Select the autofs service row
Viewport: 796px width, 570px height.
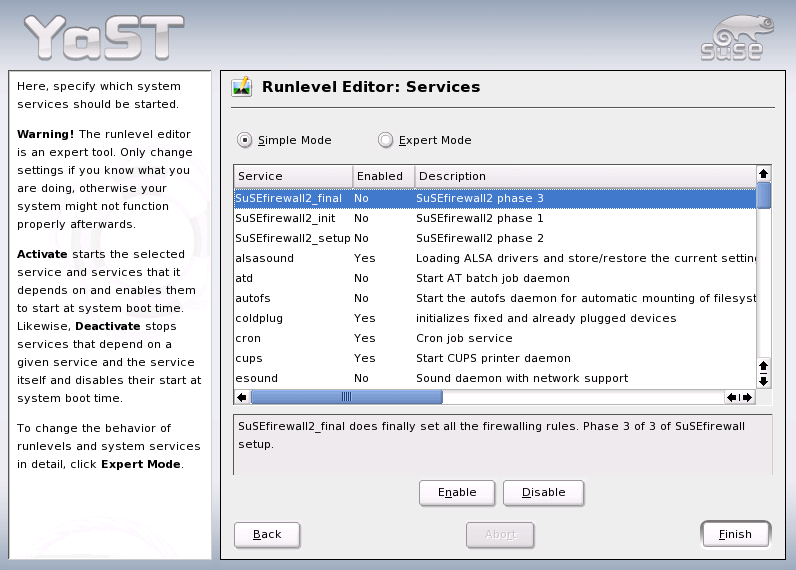click(495, 298)
